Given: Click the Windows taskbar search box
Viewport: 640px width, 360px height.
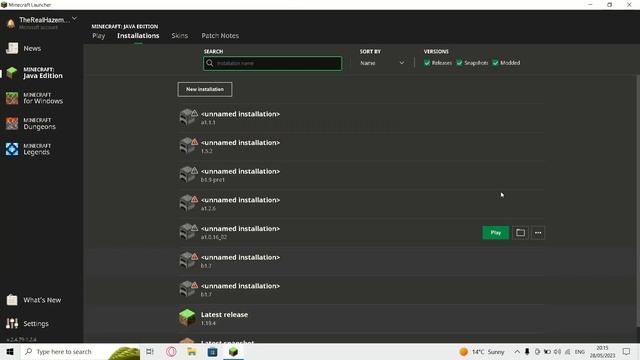Looking at the screenshot, I should click(x=81, y=351).
